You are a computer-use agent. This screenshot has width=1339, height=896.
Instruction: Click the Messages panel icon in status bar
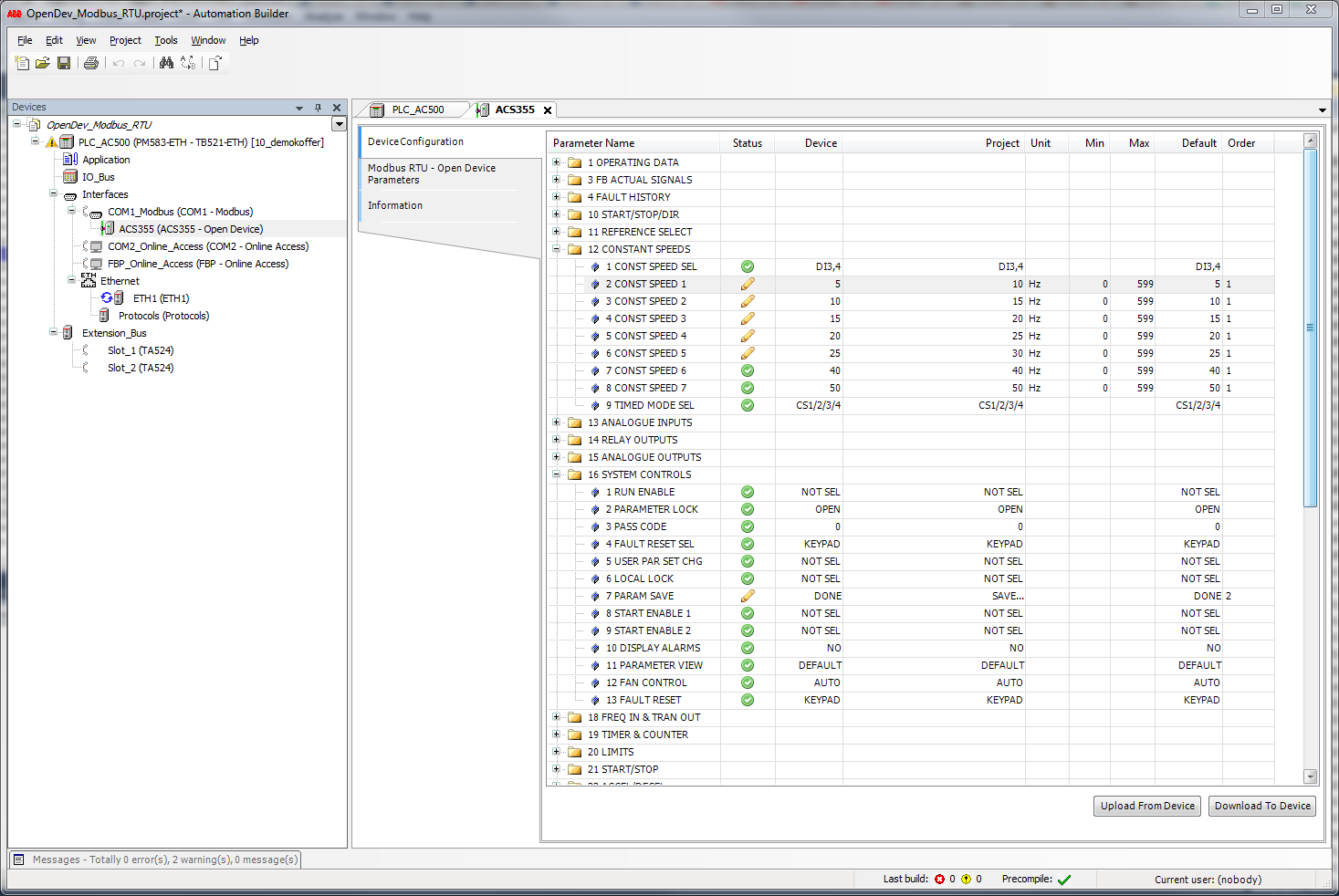(19, 860)
